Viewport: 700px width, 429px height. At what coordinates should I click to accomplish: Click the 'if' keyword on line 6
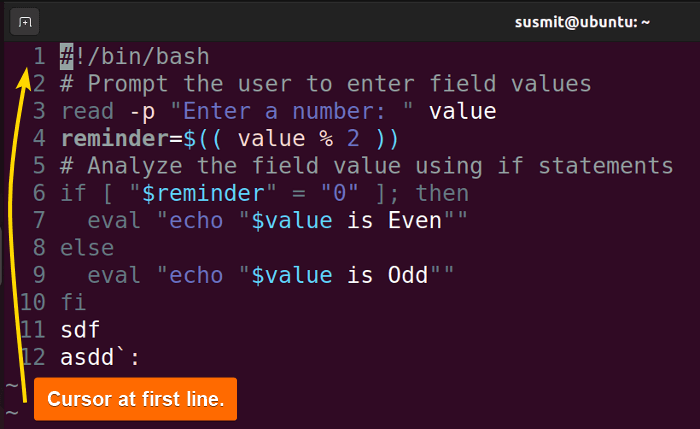[73, 193]
